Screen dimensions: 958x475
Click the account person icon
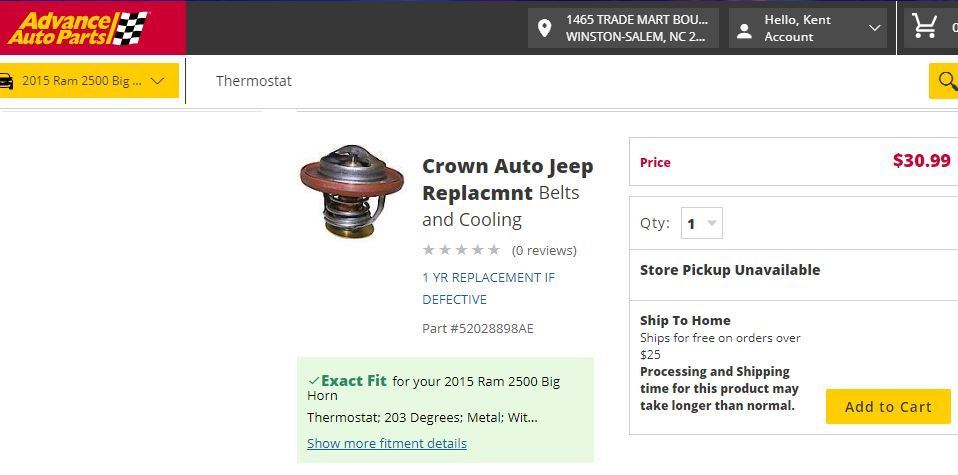pos(744,29)
